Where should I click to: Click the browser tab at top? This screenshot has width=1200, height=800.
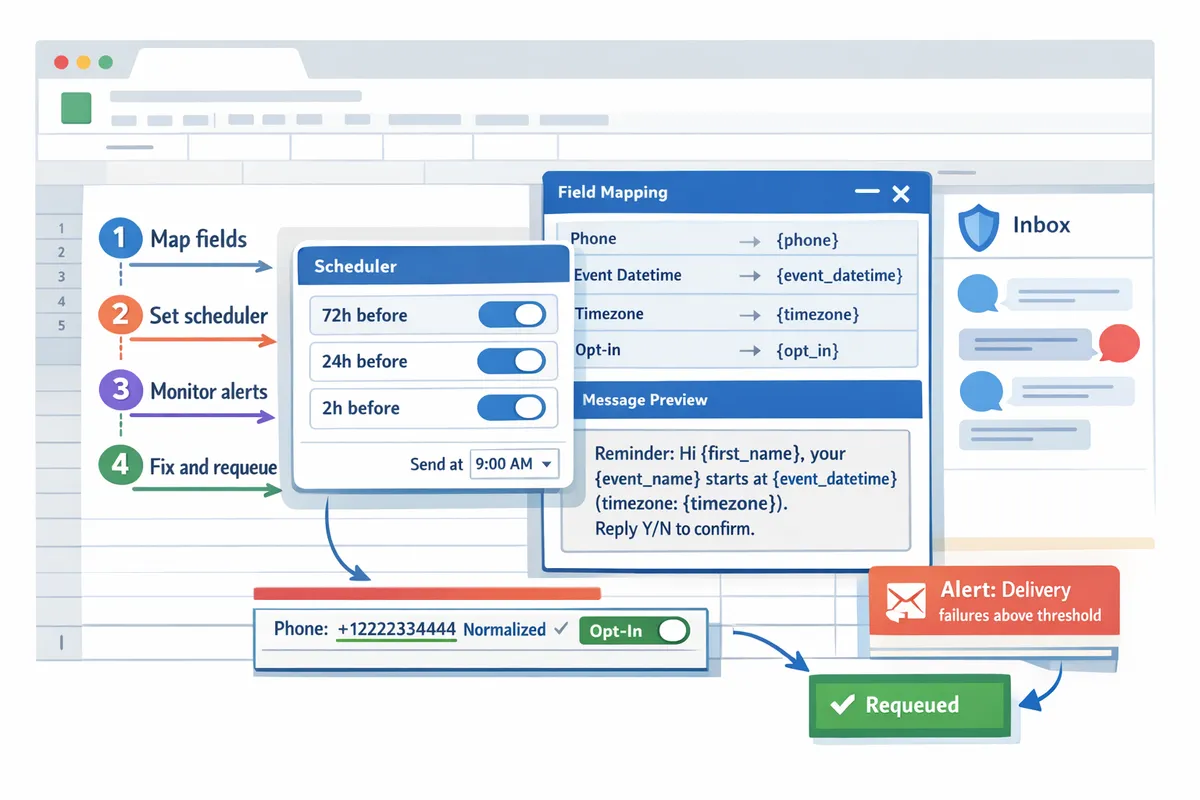click(x=221, y=63)
